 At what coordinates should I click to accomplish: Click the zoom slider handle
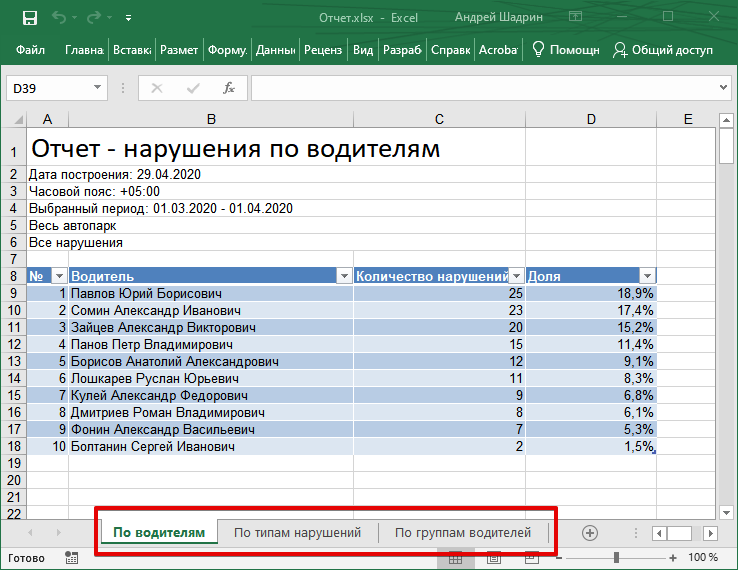[617, 557]
